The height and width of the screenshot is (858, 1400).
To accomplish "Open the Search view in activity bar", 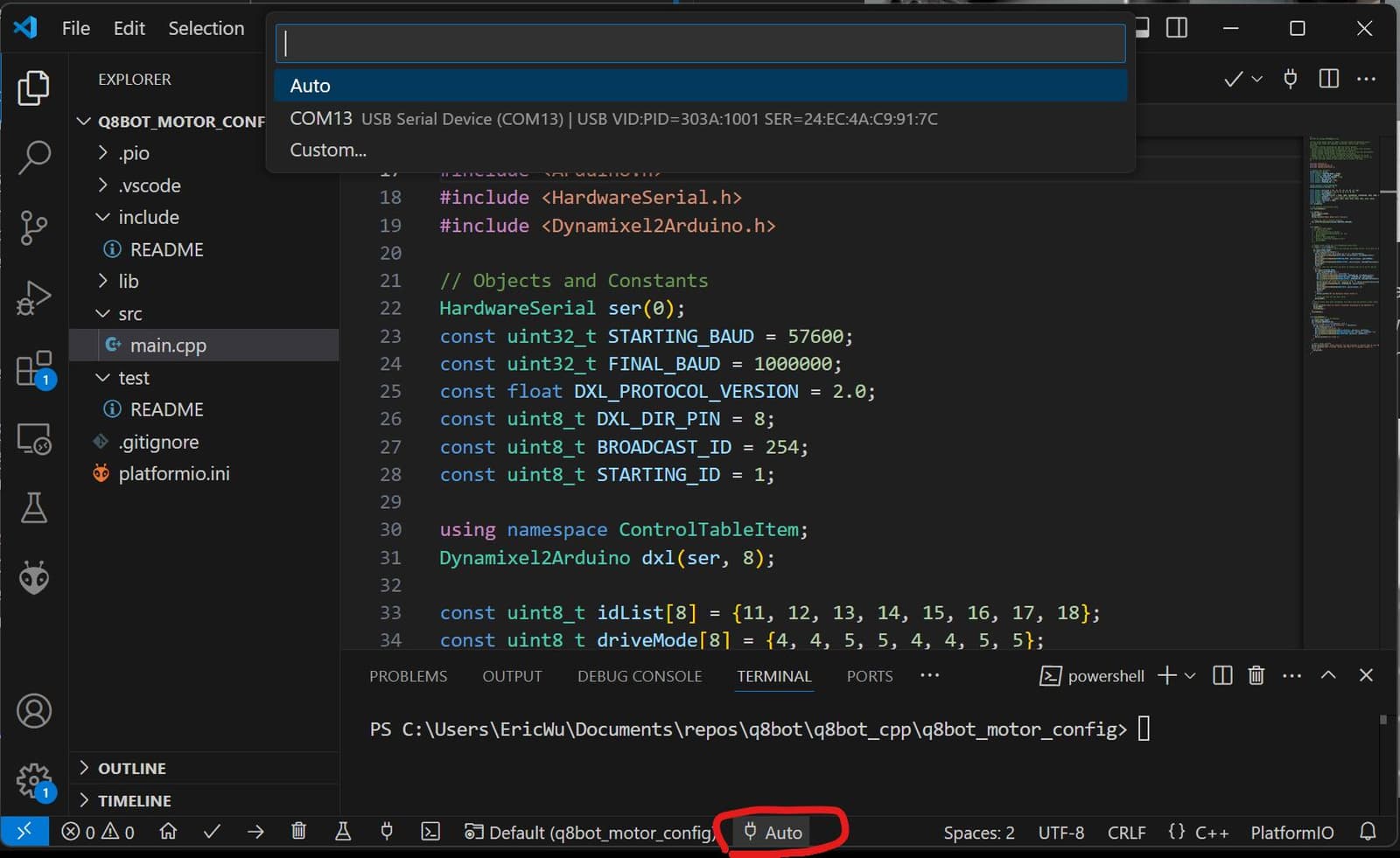I will [x=33, y=157].
